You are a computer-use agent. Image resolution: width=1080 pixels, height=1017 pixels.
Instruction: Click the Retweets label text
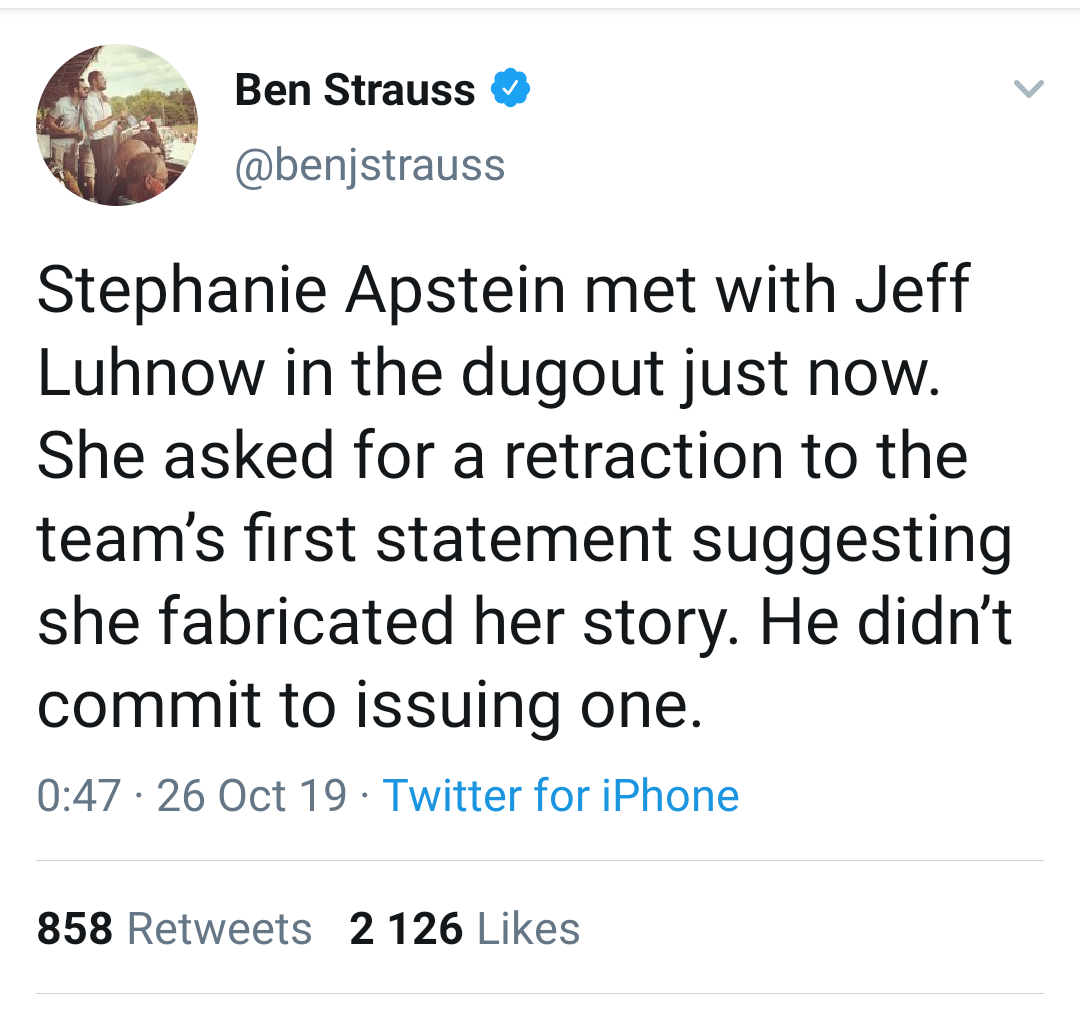[x=220, y=928]
